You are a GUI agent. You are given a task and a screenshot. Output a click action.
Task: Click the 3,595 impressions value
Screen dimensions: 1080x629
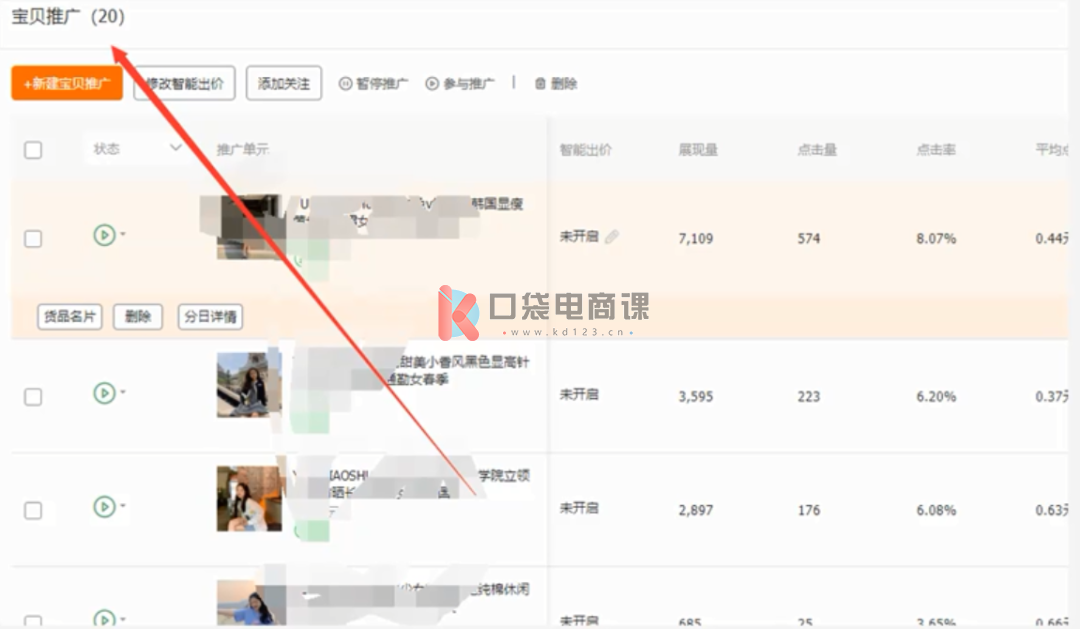pos(696,396)
